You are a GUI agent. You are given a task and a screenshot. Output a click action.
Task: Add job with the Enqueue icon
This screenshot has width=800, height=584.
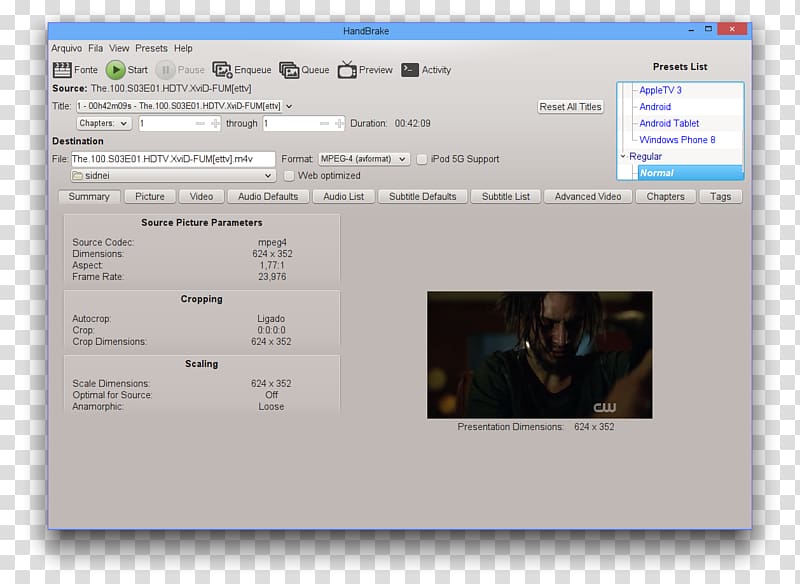[x=222, y=70]
